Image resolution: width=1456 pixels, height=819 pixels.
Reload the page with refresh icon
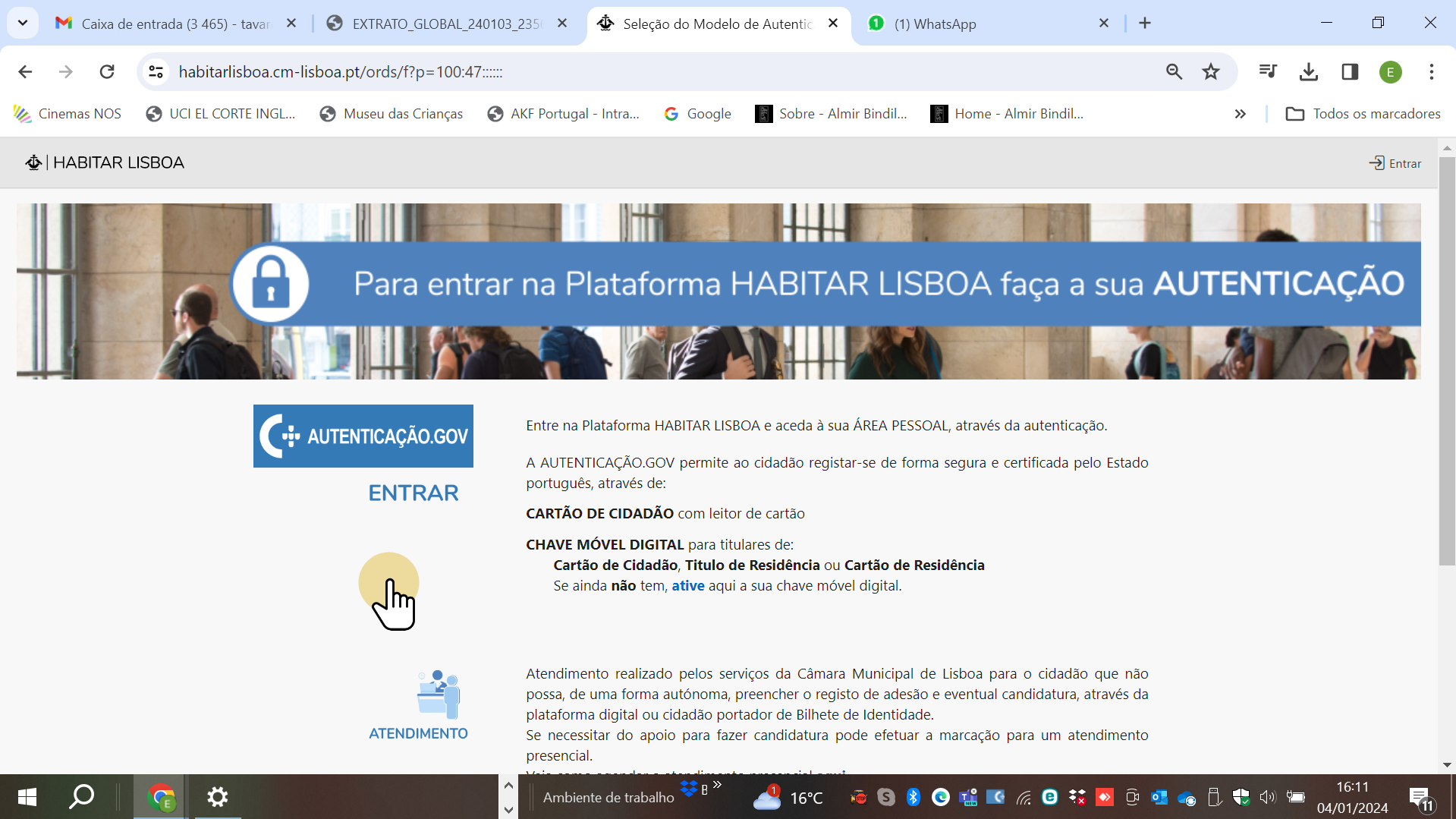point(107,72)
